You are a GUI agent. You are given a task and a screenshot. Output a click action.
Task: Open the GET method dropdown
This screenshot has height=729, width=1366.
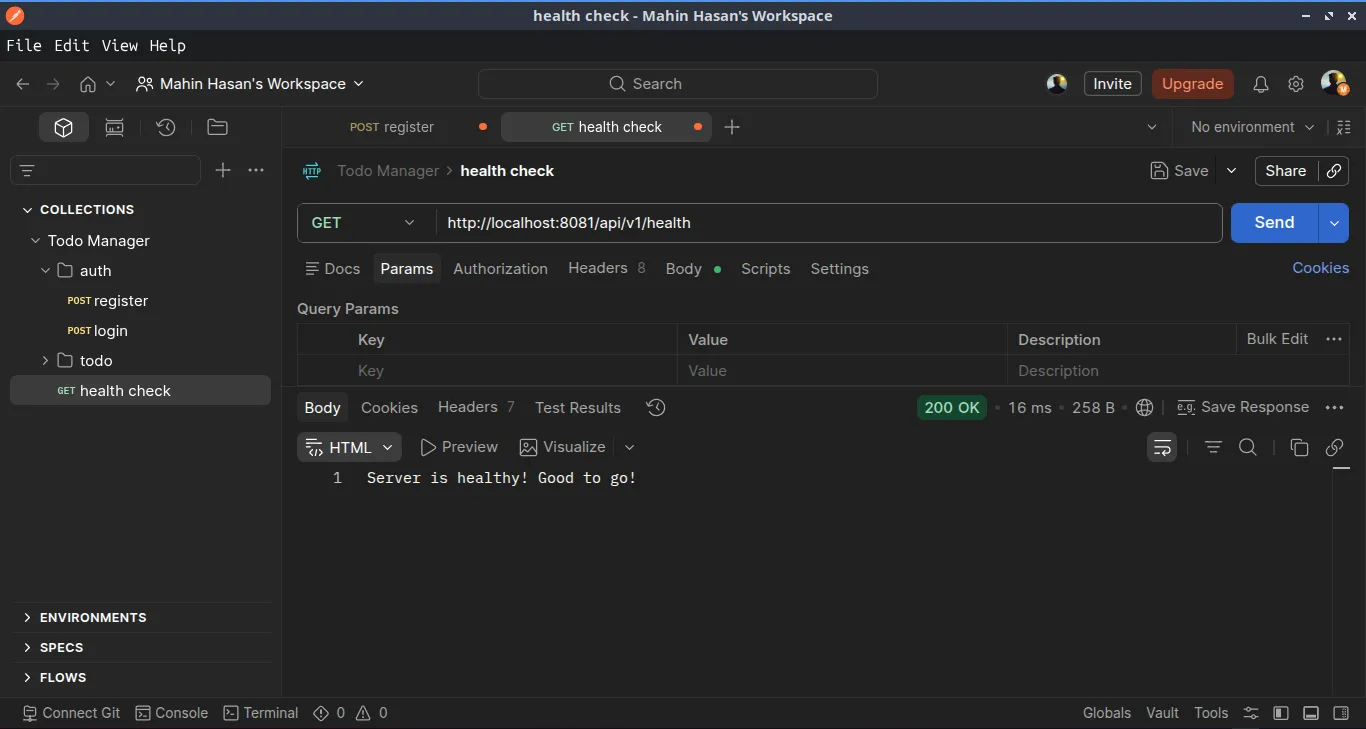(x=365, y=223)
